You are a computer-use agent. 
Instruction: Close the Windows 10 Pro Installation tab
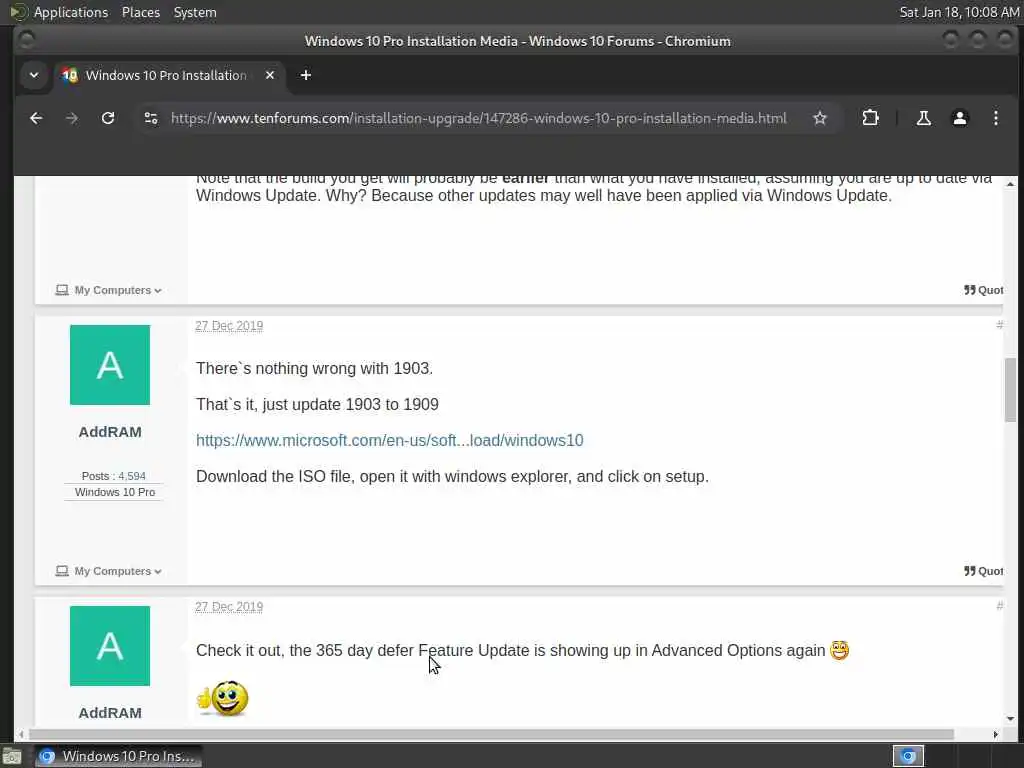coord(270,75)
